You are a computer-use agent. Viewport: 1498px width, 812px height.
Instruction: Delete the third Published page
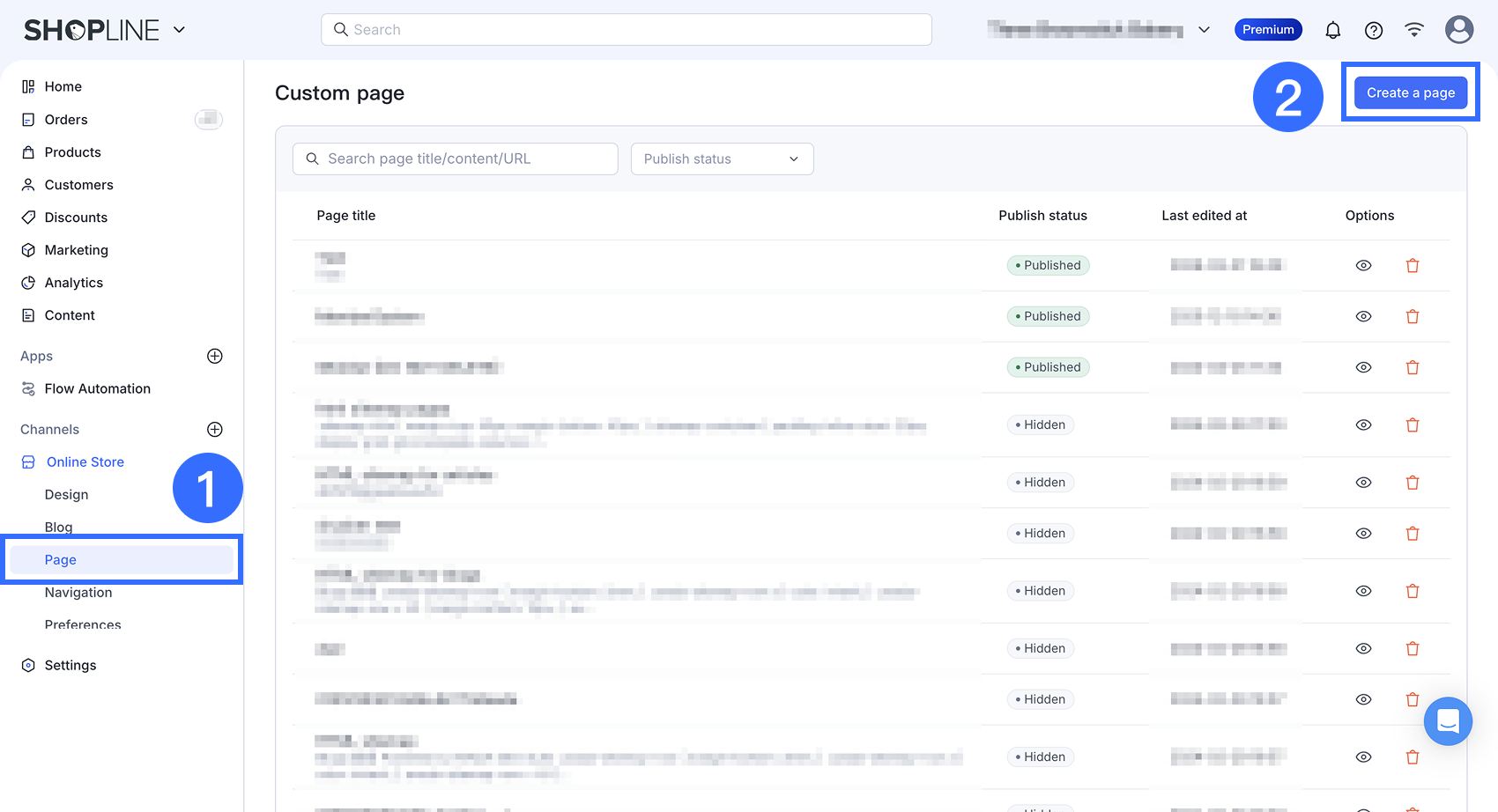pos(1413,368)
